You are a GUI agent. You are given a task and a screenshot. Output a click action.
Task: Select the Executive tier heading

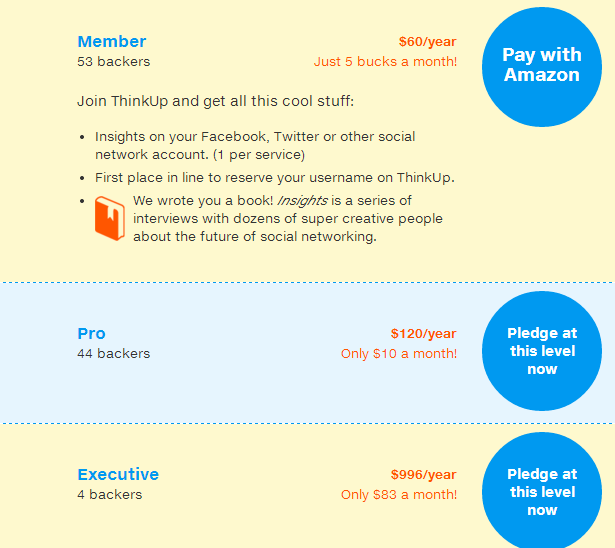pos(118,474)
